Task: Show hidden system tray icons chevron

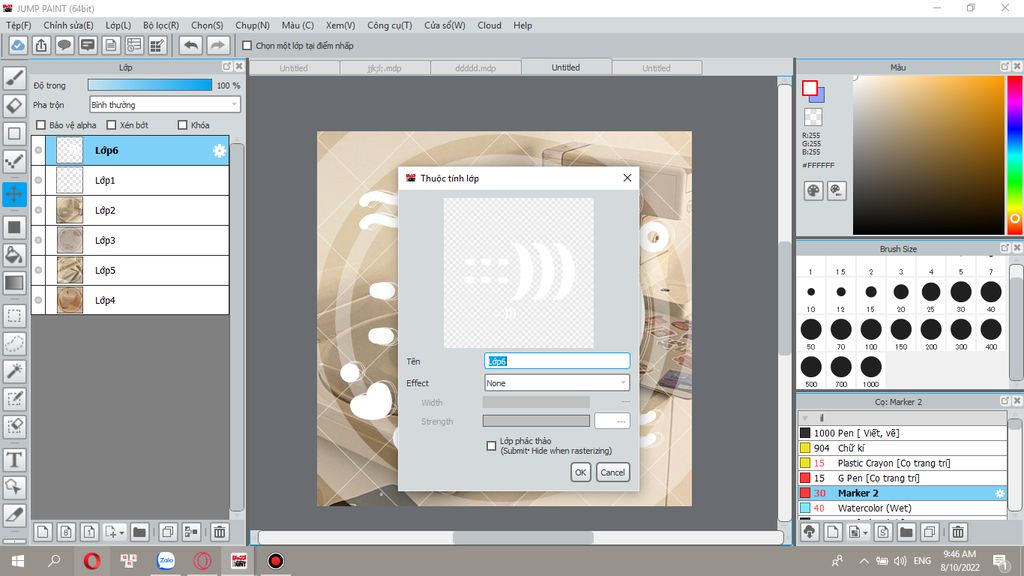Action: [864, 561]
